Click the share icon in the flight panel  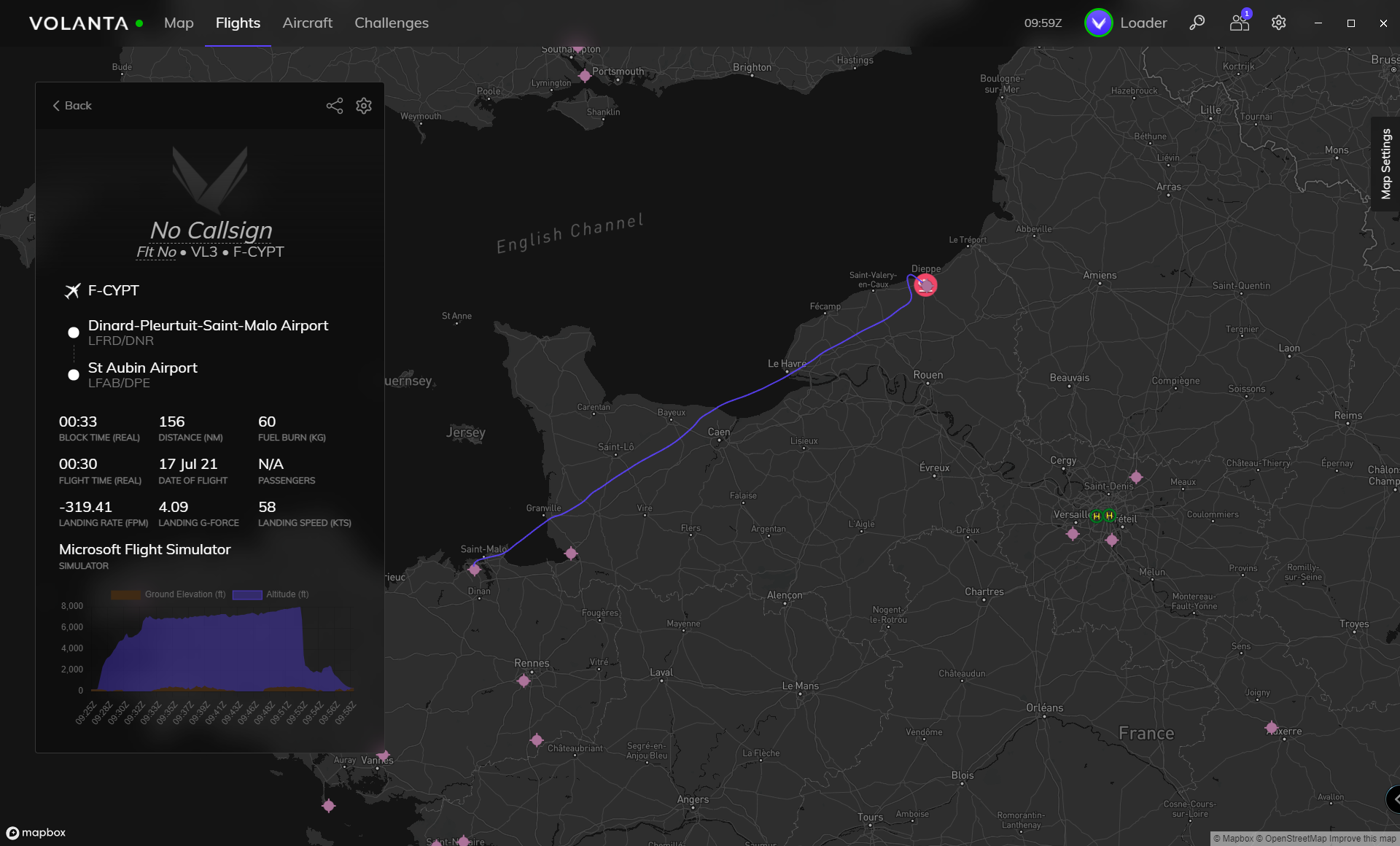(334, 106)
